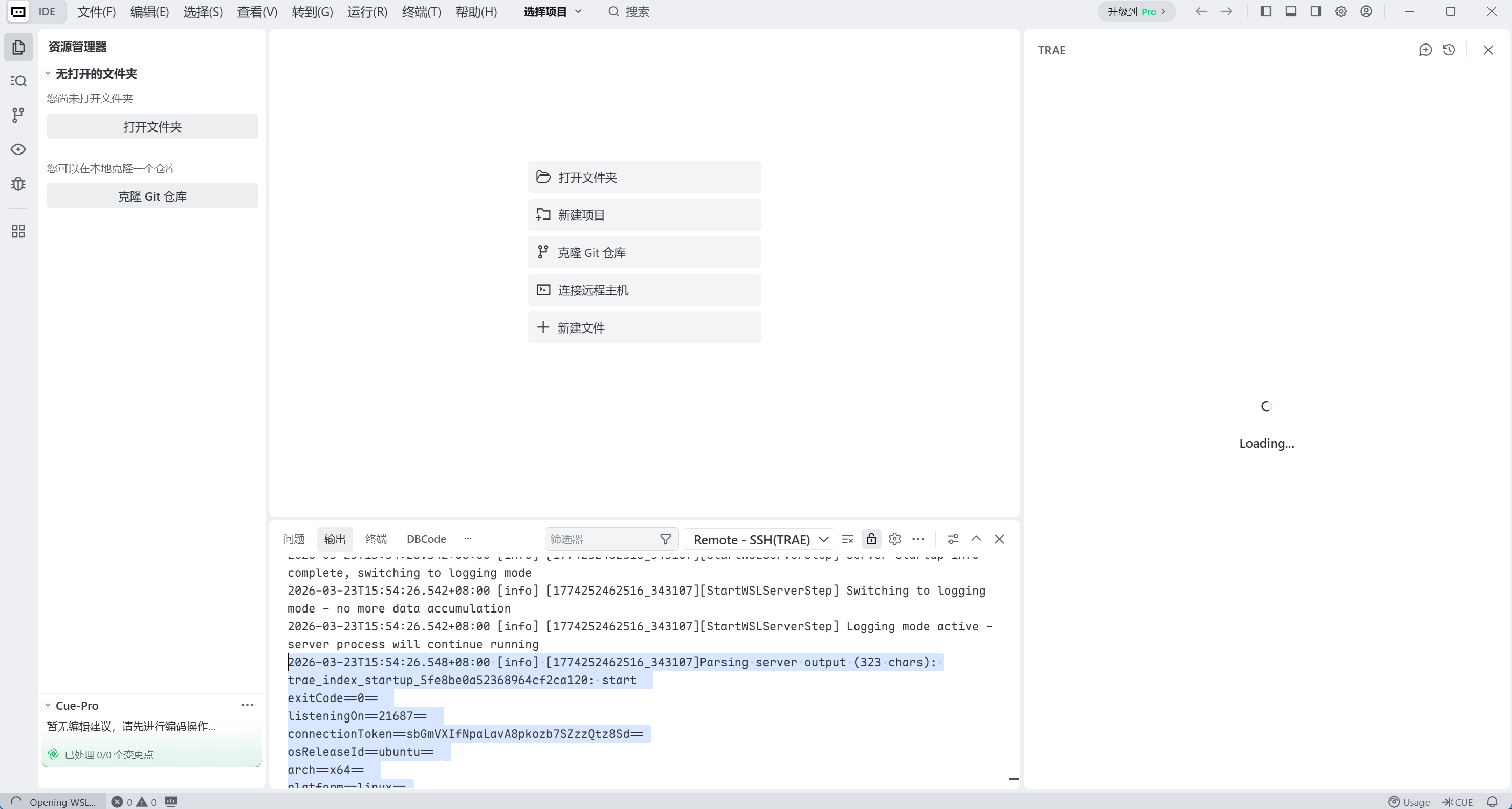Open the Run and Debug sidebar icon
1512x809 pixels.
18,184
